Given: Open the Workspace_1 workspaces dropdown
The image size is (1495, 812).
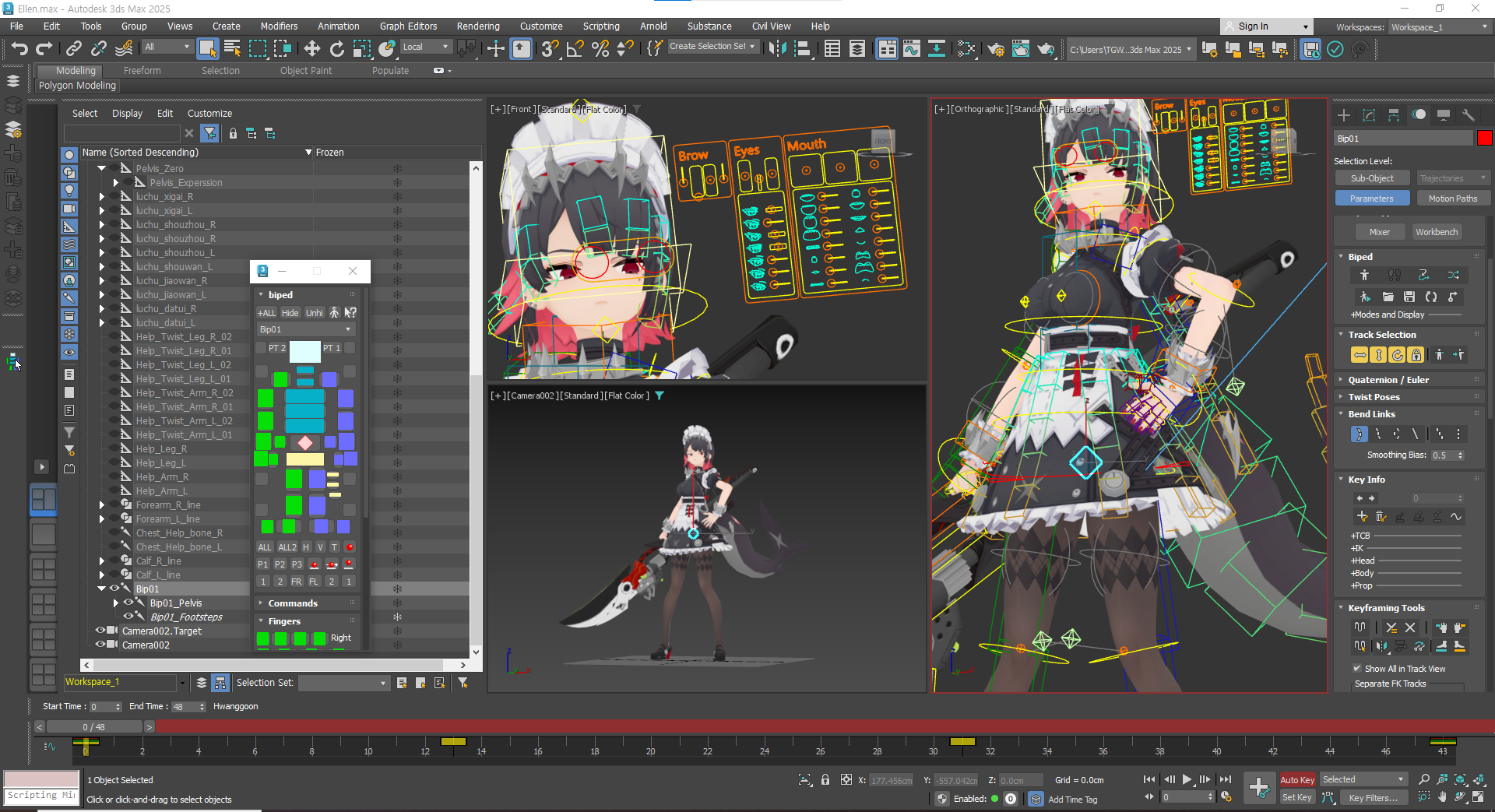Looking at the screenshot, I should [x=1440, y=27].
